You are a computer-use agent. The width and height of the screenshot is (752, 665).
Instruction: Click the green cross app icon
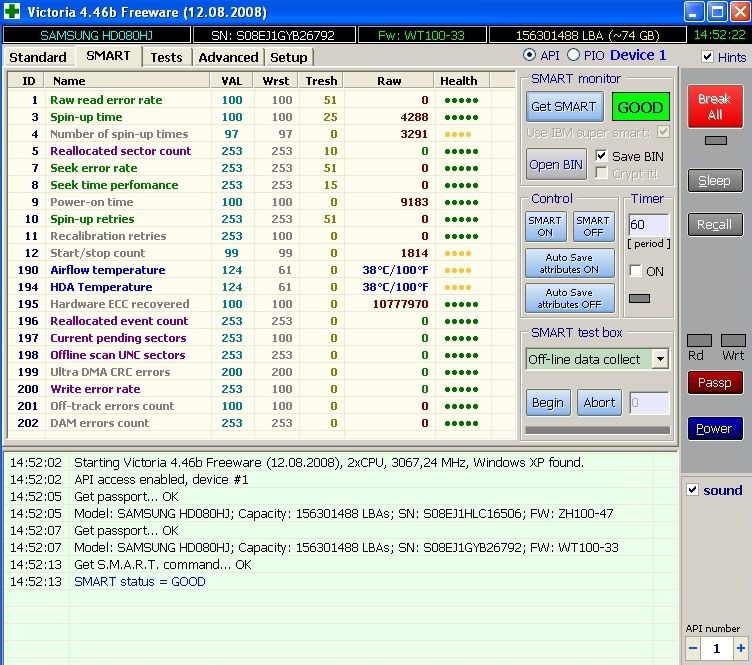12,11
